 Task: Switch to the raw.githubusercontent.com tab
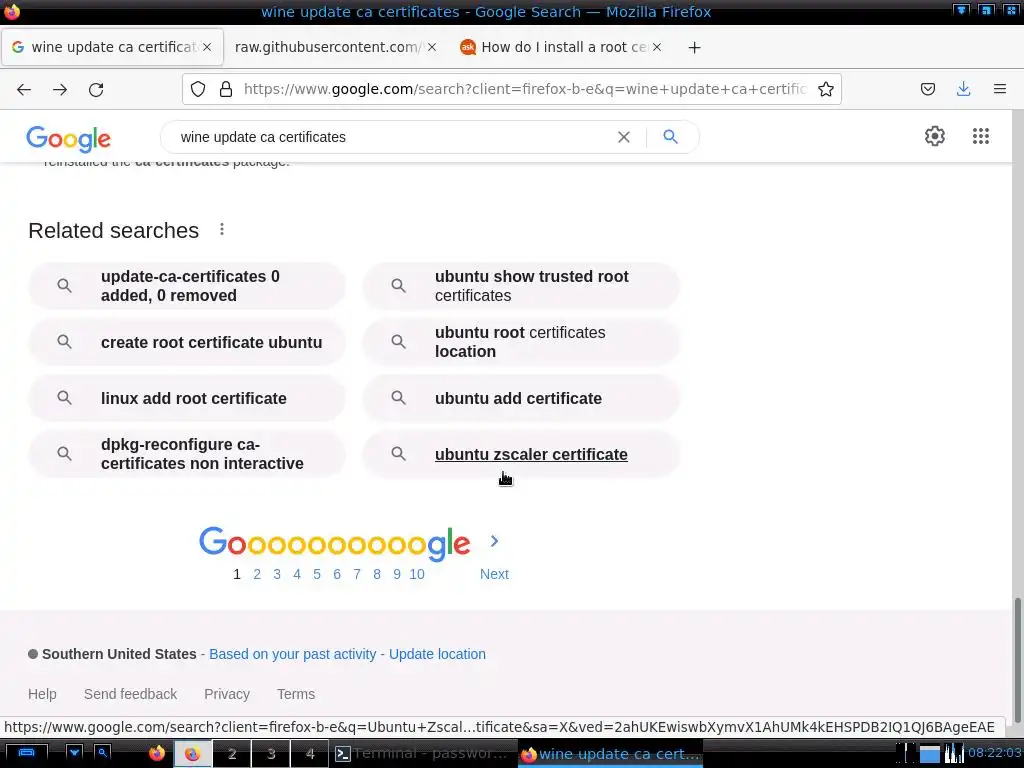[327, 47]
